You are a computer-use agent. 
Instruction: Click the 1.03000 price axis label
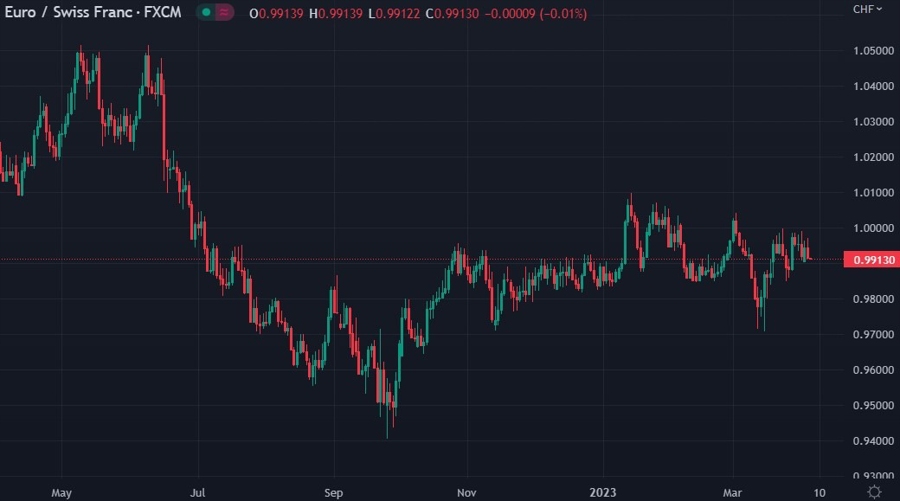pyautogui.click(x=873, y=122)
